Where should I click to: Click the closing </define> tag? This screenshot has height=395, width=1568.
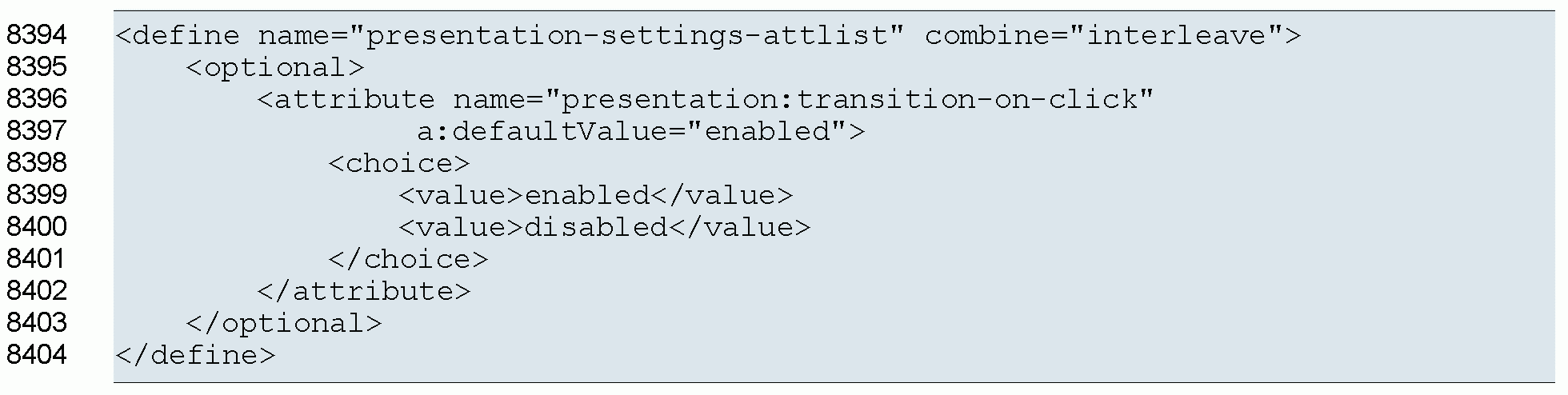(x=195, y=355)
